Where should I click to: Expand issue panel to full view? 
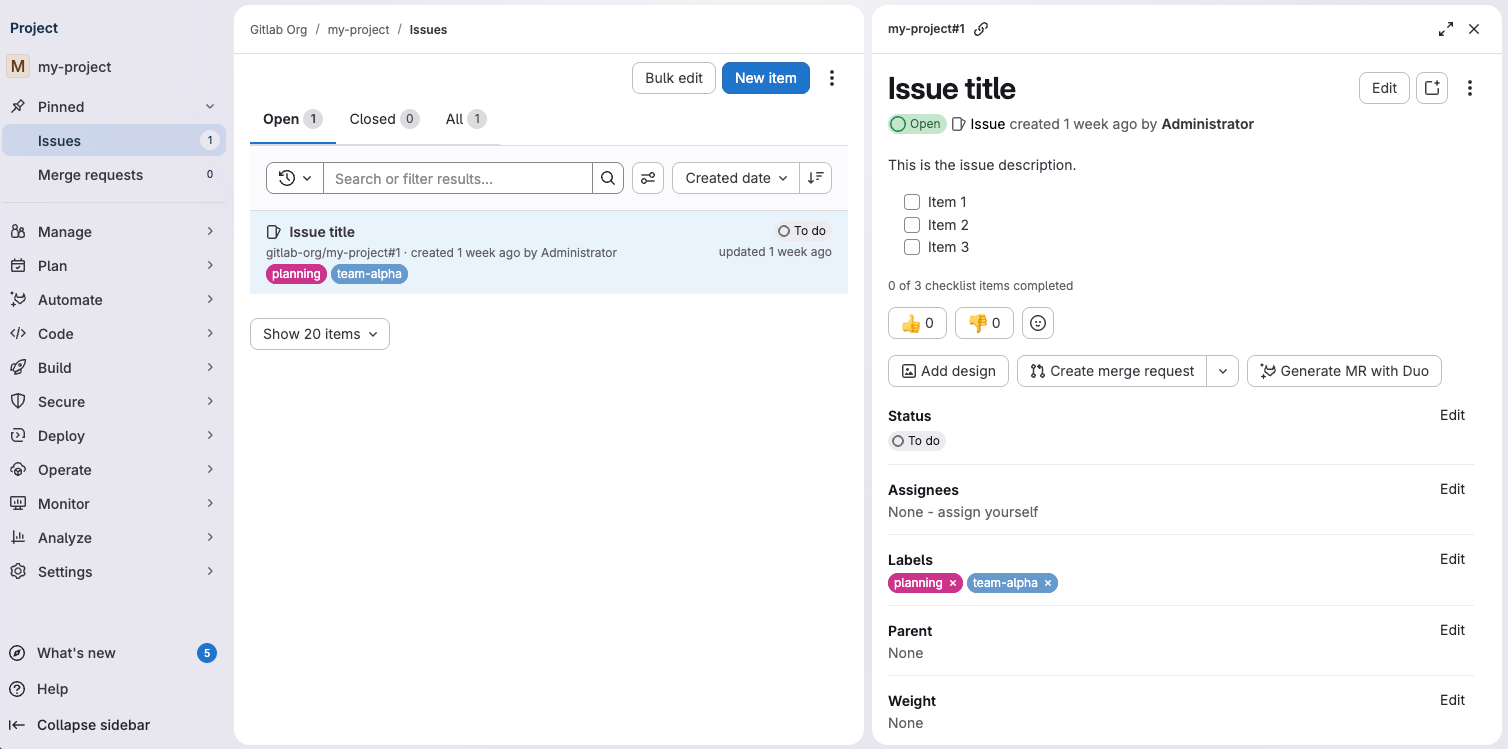[x=1446, y=29]
